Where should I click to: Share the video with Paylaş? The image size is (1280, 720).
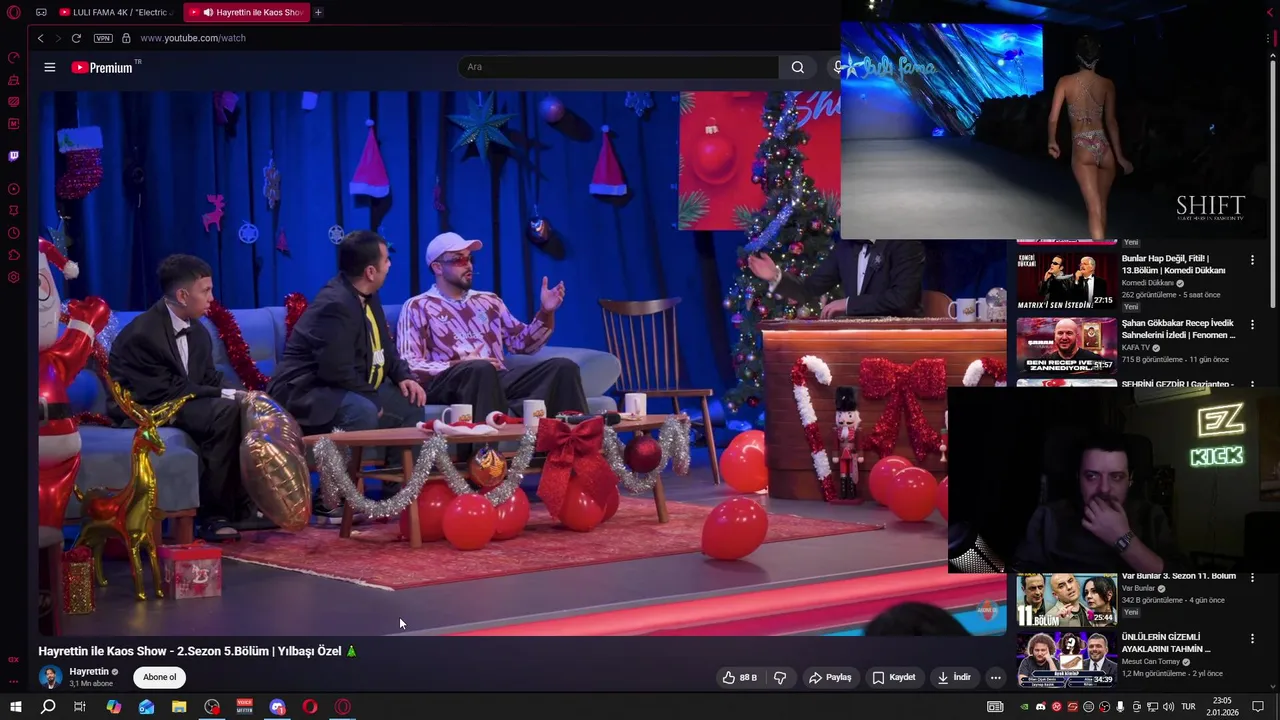[x=830, y=677]
